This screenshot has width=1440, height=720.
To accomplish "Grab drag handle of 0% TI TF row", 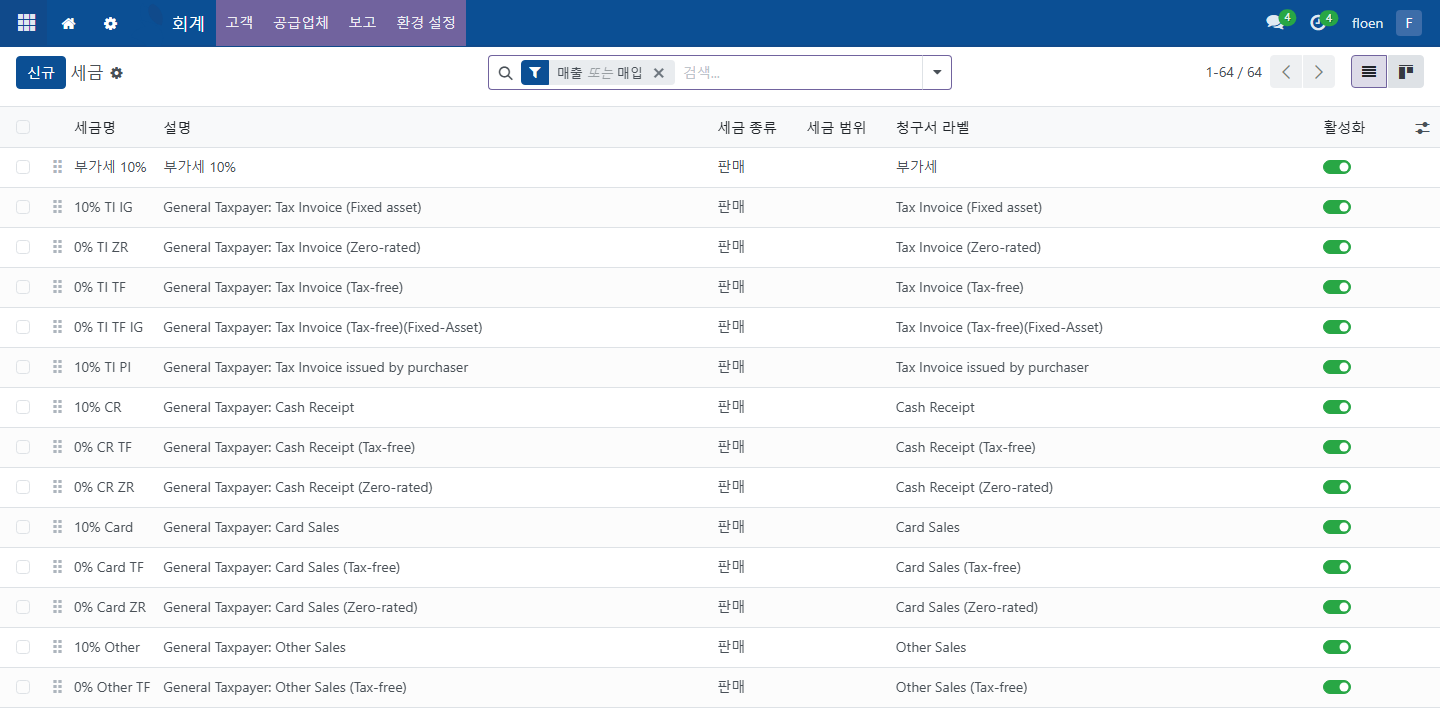I will [57, 287].
